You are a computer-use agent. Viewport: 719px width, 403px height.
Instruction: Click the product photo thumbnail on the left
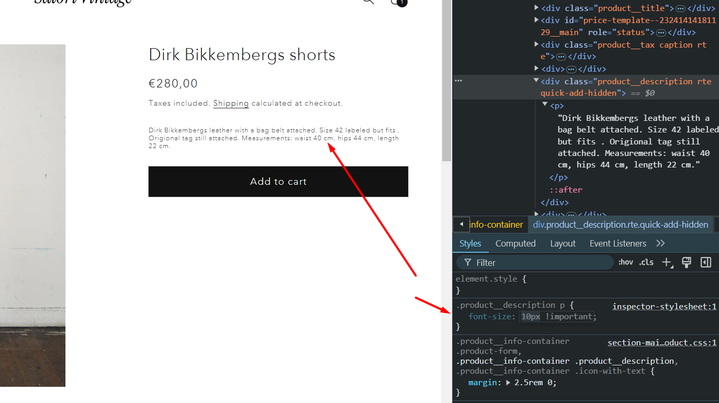point(33,215)
